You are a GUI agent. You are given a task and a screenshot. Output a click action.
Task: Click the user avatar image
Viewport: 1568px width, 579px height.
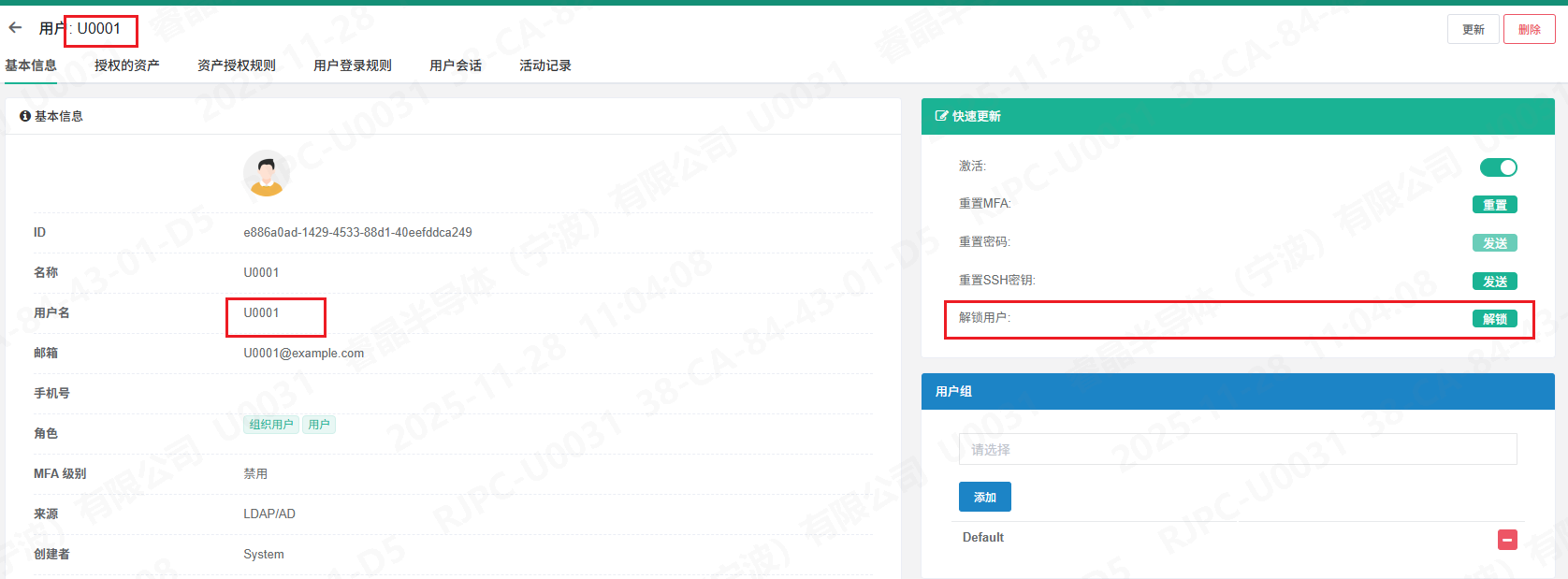(x=267, y=174)
